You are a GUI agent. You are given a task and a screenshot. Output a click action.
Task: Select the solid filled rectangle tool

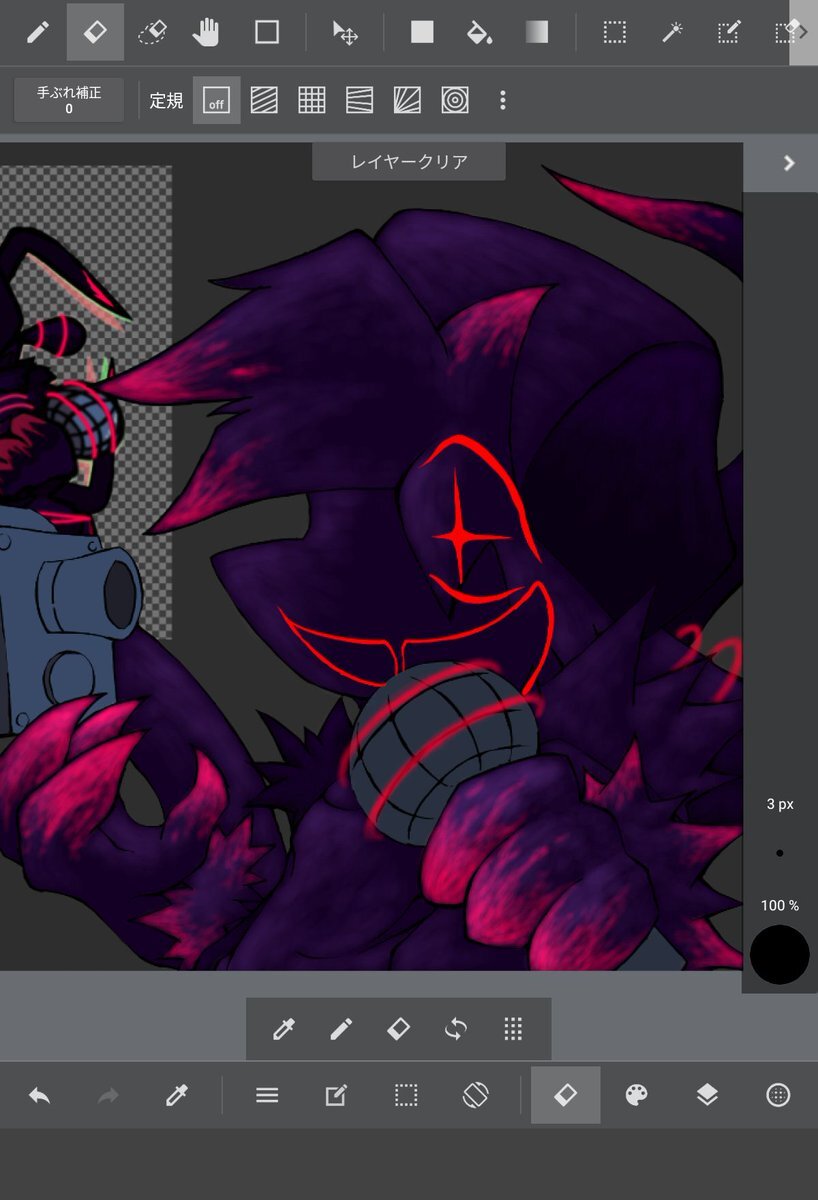pyautogui.click(x=422, y=32)
